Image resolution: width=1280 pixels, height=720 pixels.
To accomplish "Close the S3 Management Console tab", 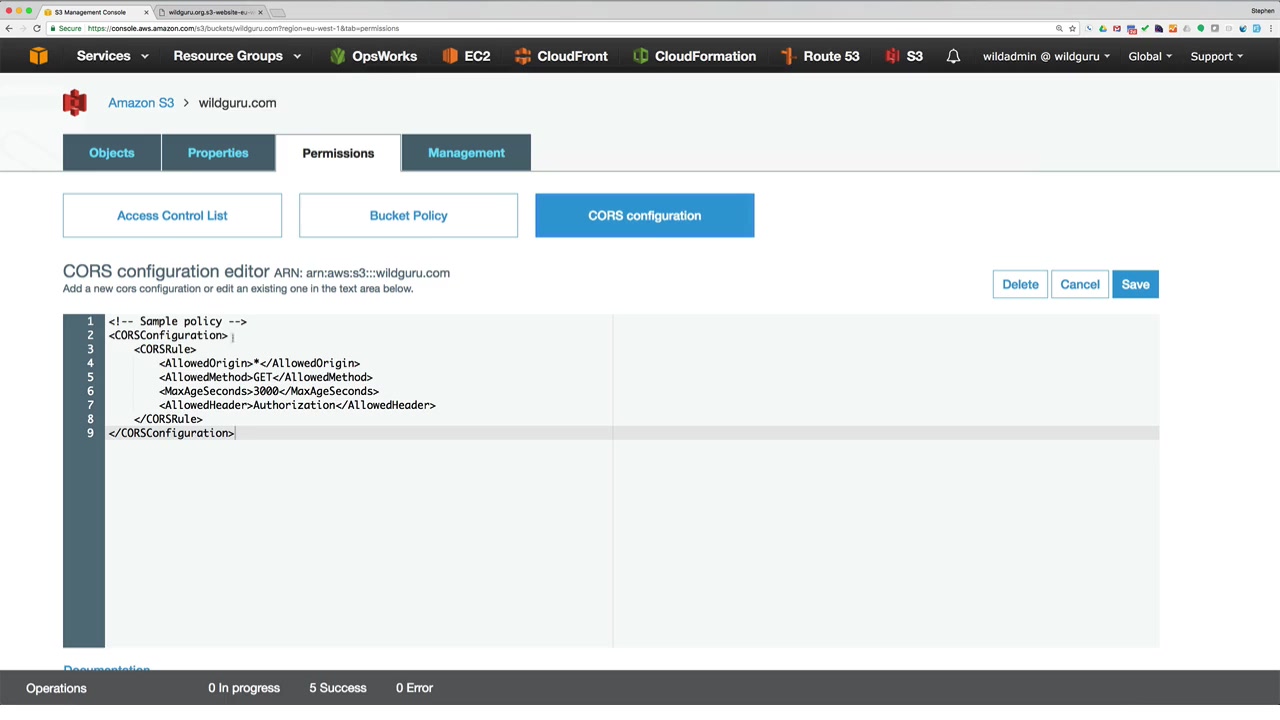I will coord(147,12).
